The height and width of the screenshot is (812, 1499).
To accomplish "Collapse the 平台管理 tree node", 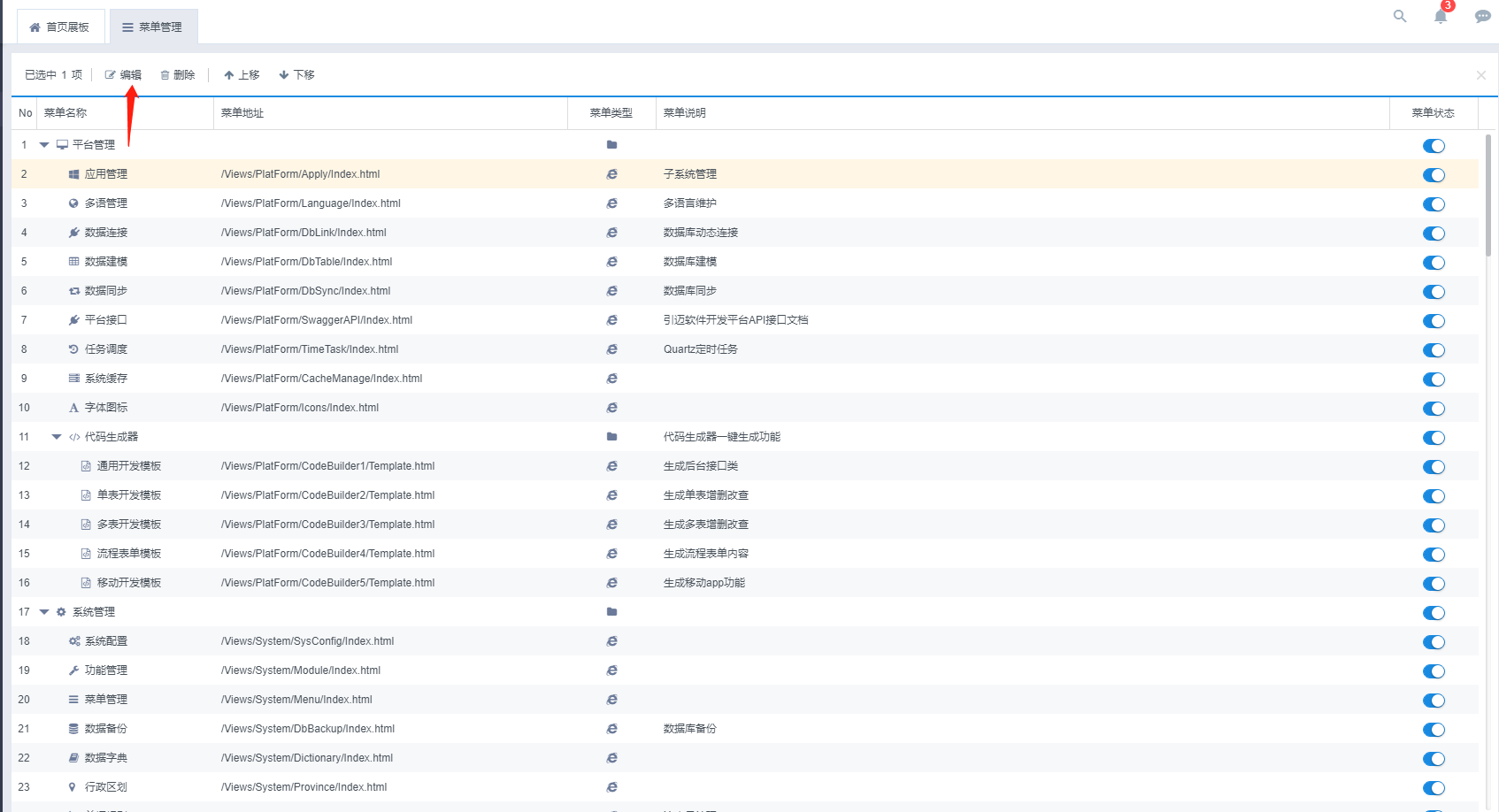I will pyautogui.click(x=44, y=145).
